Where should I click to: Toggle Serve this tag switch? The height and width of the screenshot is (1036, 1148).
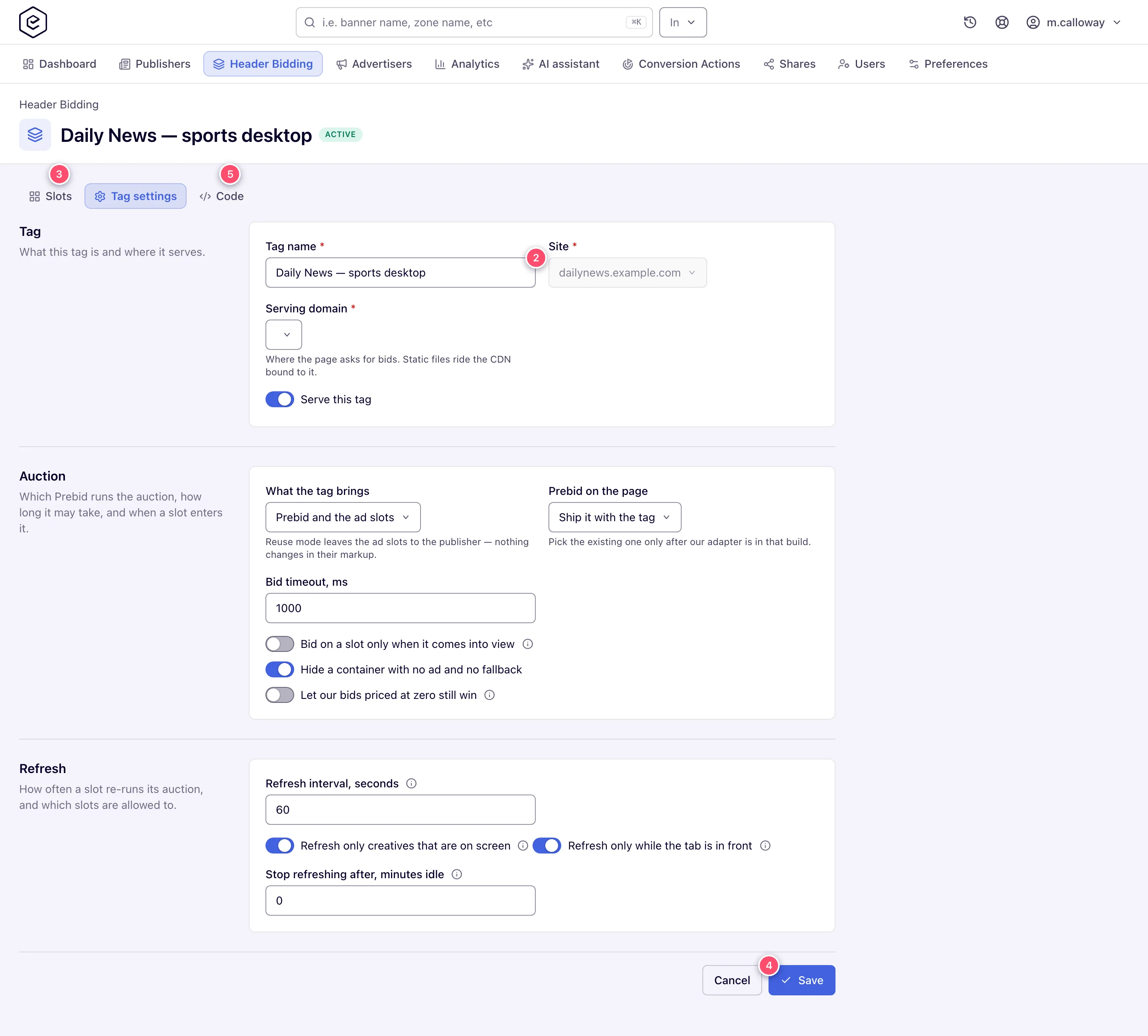tap(279, 399)
